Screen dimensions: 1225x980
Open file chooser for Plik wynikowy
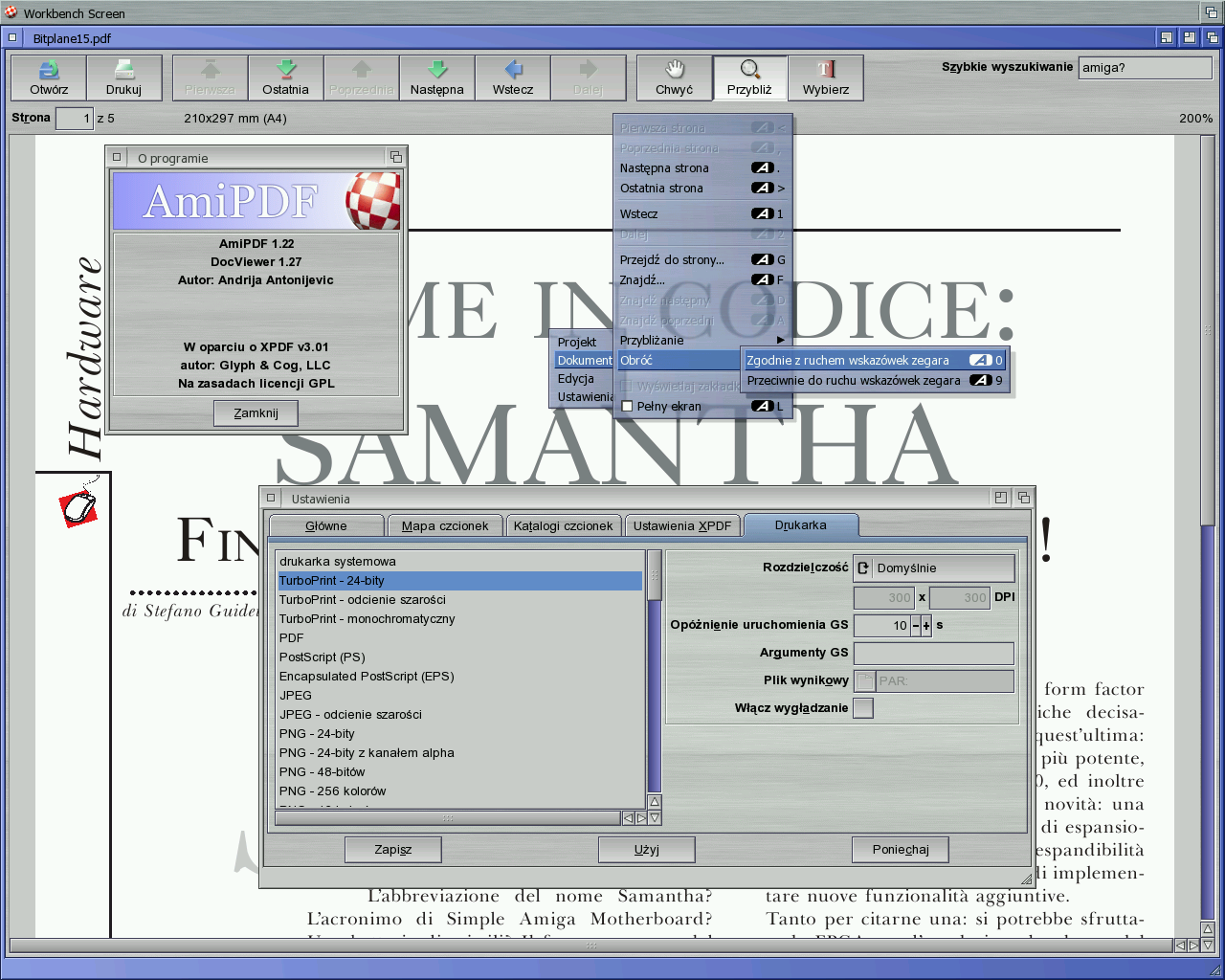click(x=864, y=681)
